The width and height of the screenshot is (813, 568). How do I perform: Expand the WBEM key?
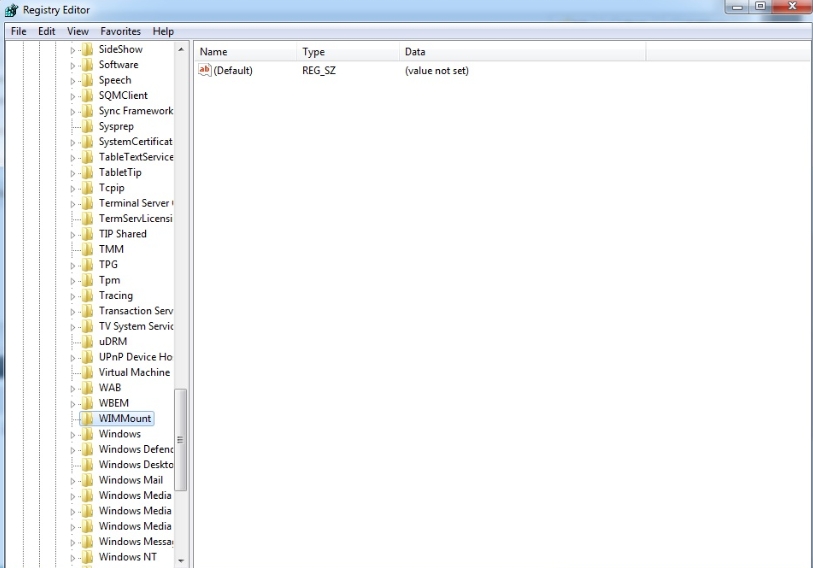coord(73,404)
